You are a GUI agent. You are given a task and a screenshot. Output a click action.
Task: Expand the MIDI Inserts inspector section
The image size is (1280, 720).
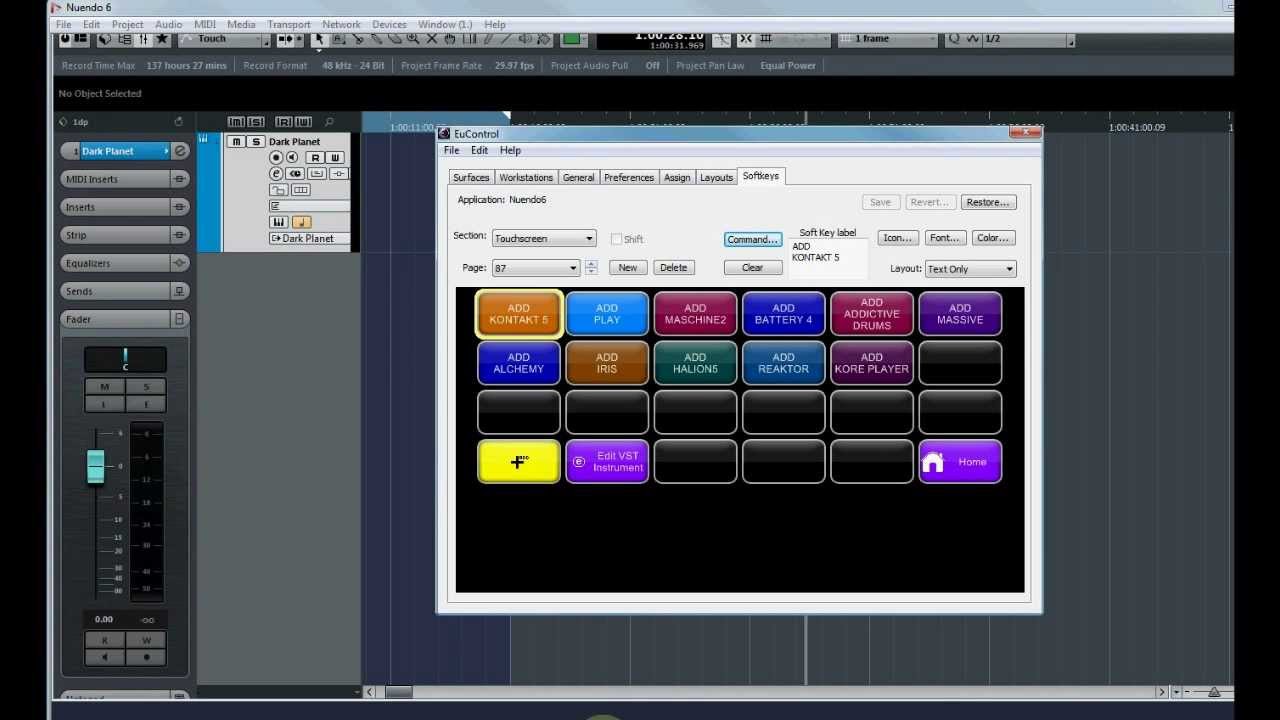(x=125, y=179)
